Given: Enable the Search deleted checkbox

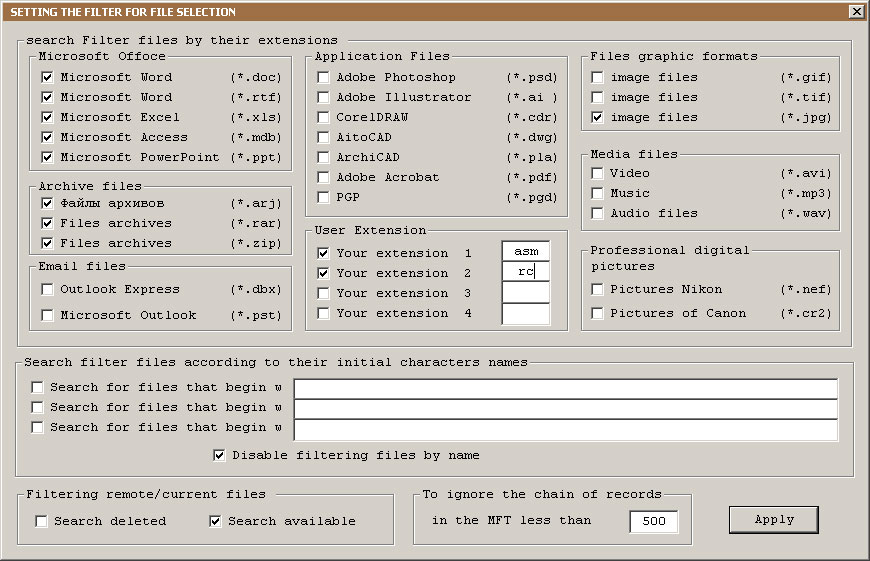Looking at the screenshot, I should click(x=41, y=521).
